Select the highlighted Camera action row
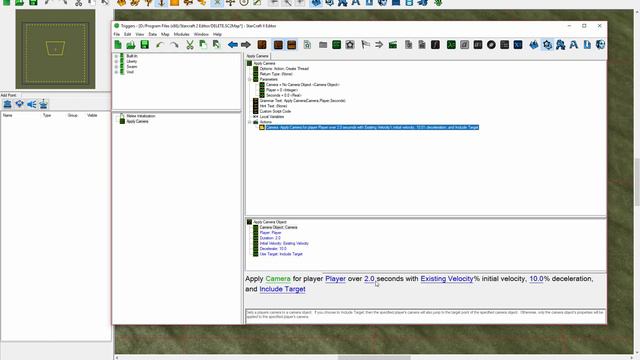The height and width of the screenshot is (360, 640). [372, 127]
